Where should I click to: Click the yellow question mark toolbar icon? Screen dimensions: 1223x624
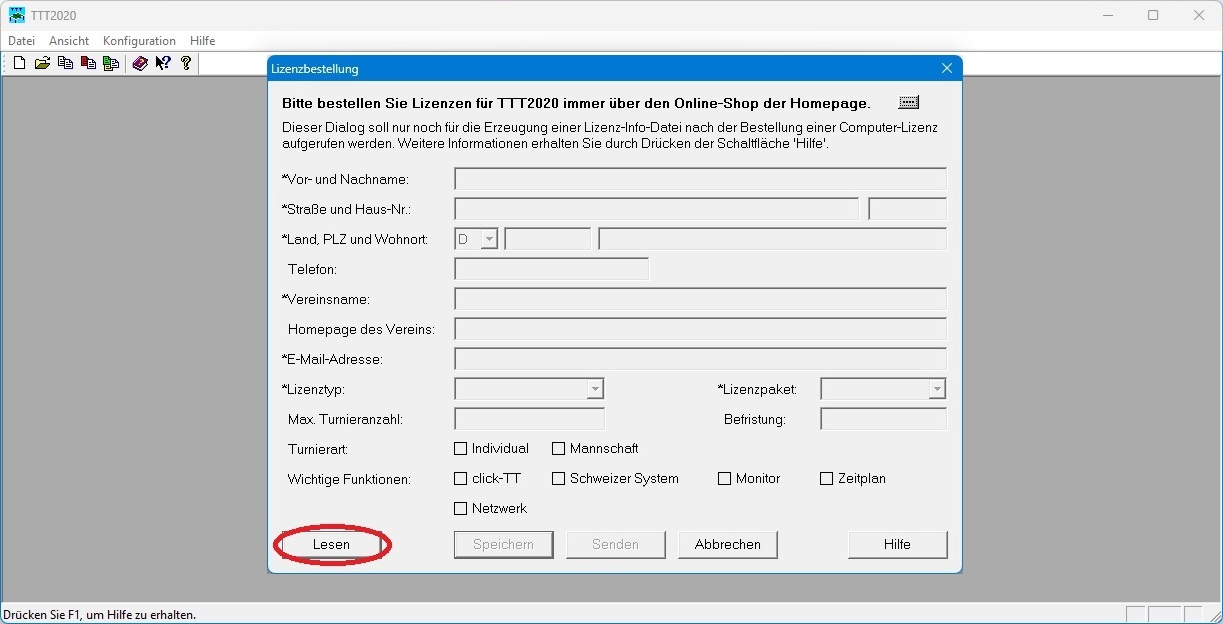186,63
